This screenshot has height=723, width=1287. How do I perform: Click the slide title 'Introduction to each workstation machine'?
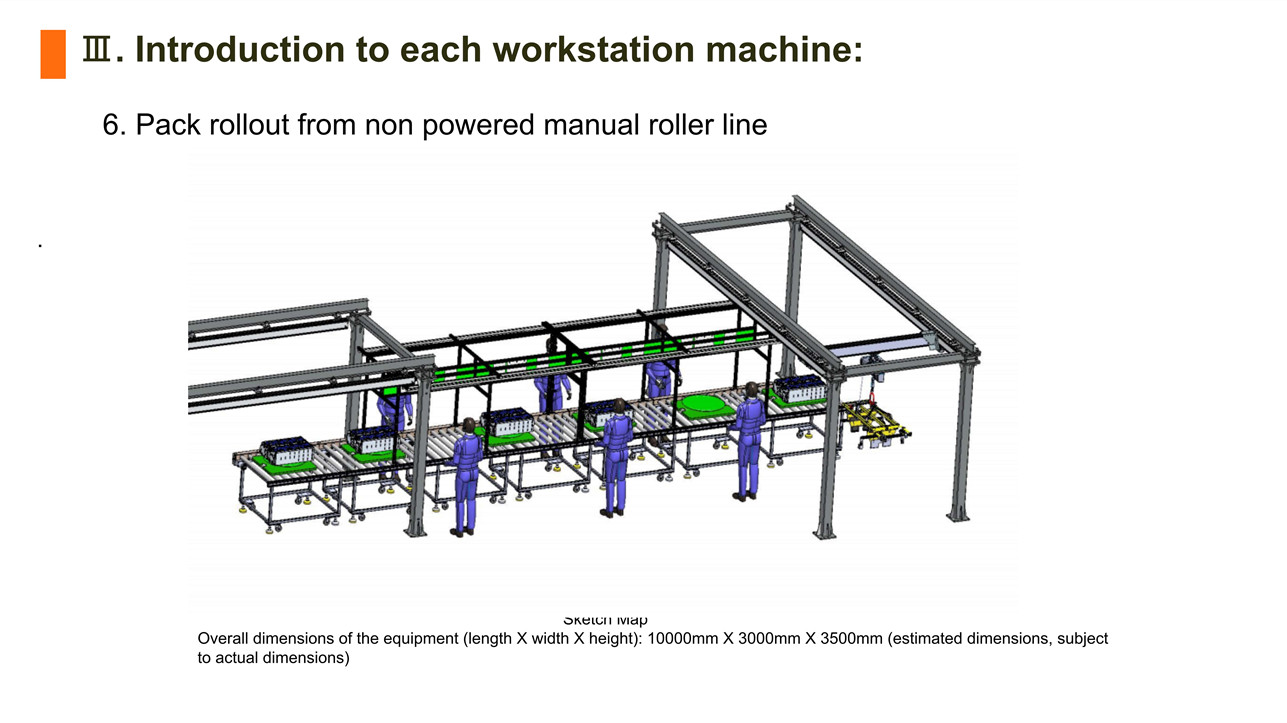[473, 50]
